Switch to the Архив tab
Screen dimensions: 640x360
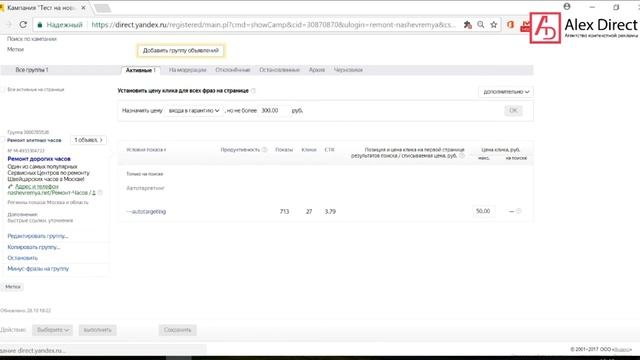(317, 70)
